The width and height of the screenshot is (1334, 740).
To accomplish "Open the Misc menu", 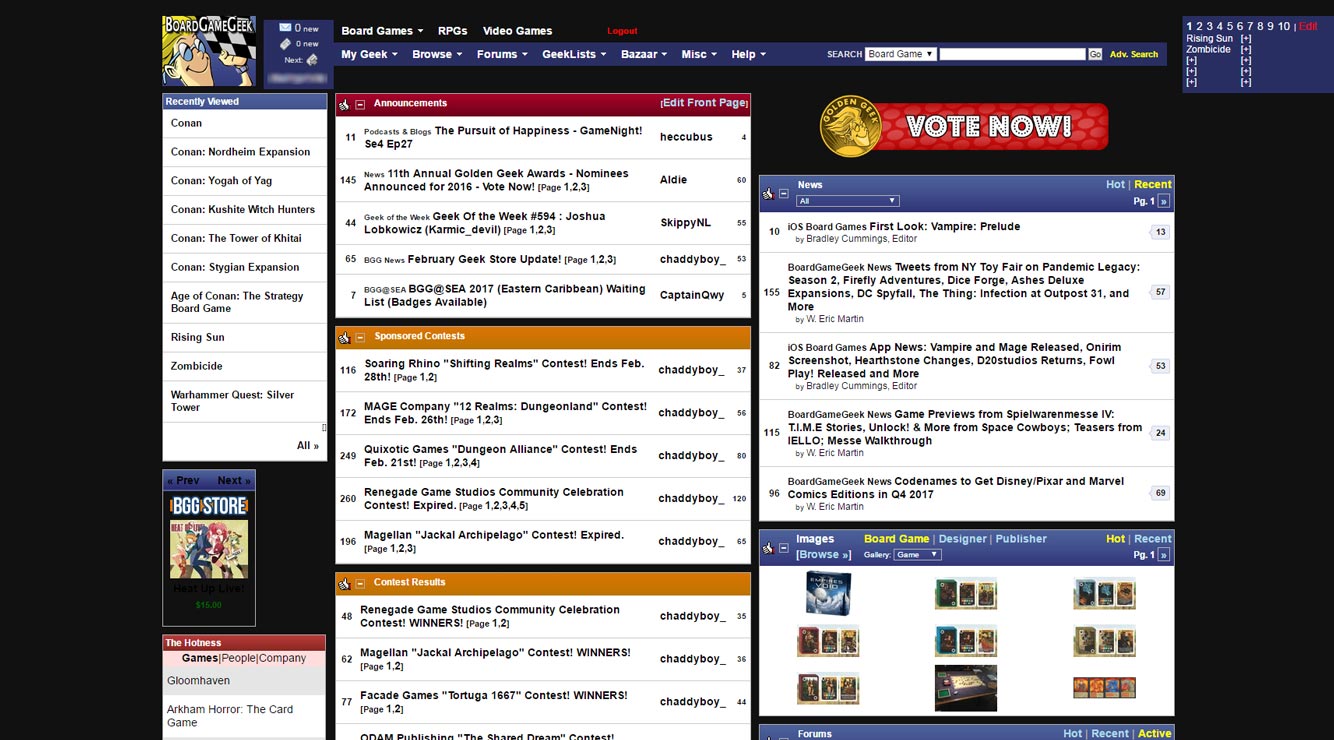I will click(699, 54).
